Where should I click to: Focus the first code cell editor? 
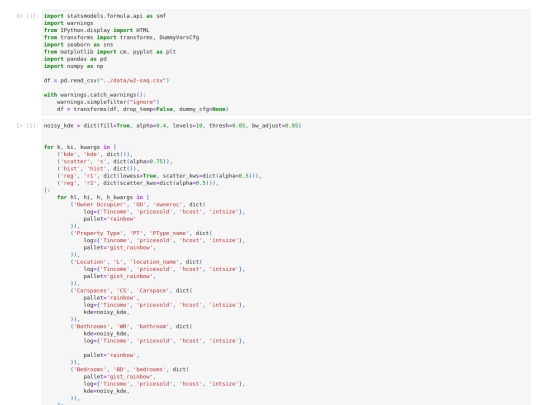[286, 62]
